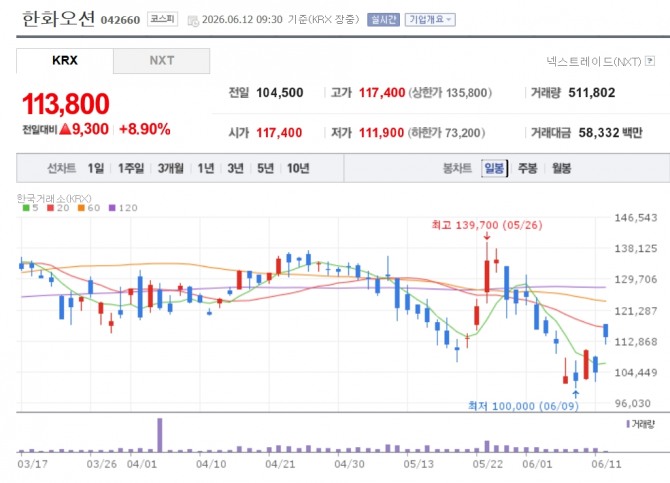Click the 상한가 135,800 text
Image resolution: width=670 pixels, height=483 pixels.
450,93
